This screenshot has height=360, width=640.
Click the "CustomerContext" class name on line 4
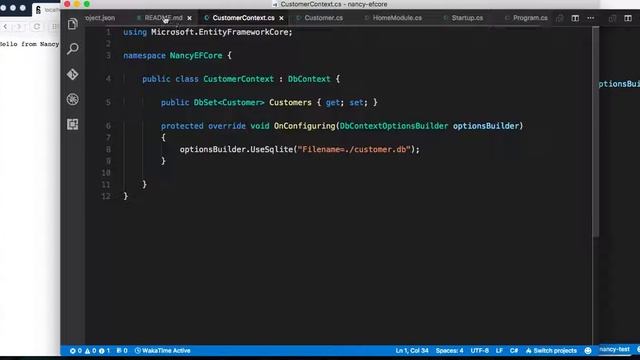(x=238, y=79)
